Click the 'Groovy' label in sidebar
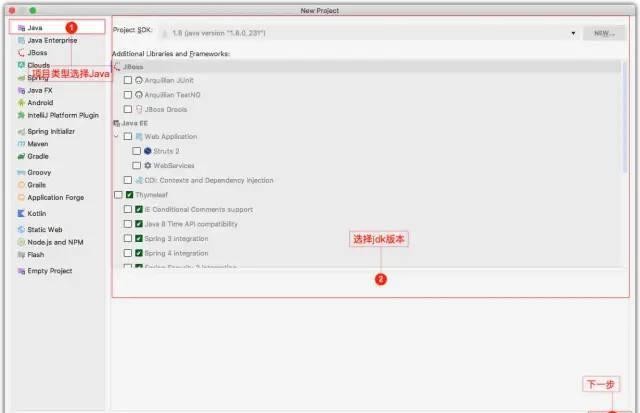Image resolution: width=640 pixels, height=413 pixels. click(x=39, y=173)
